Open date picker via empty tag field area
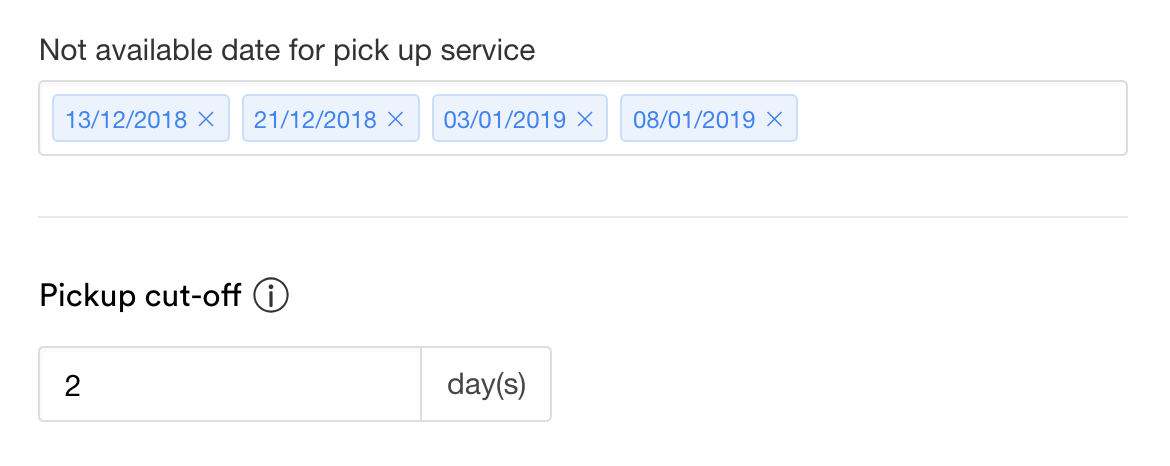1170x466 pixels. tap(961, 118)
